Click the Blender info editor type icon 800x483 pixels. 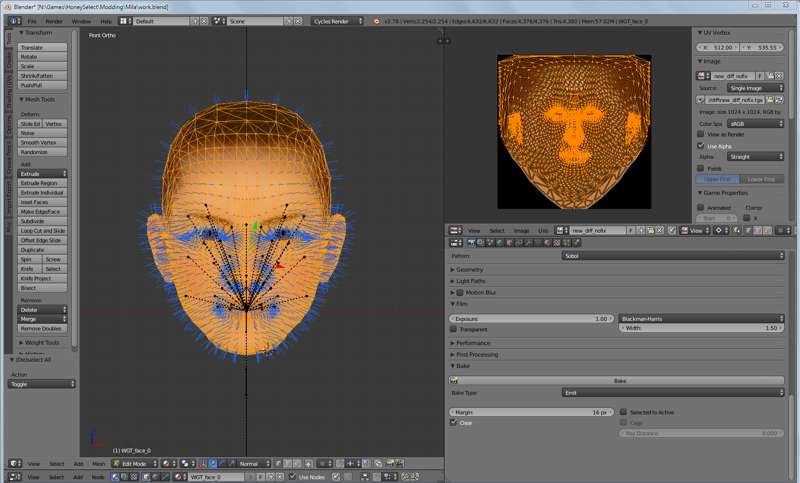[14, 21]
